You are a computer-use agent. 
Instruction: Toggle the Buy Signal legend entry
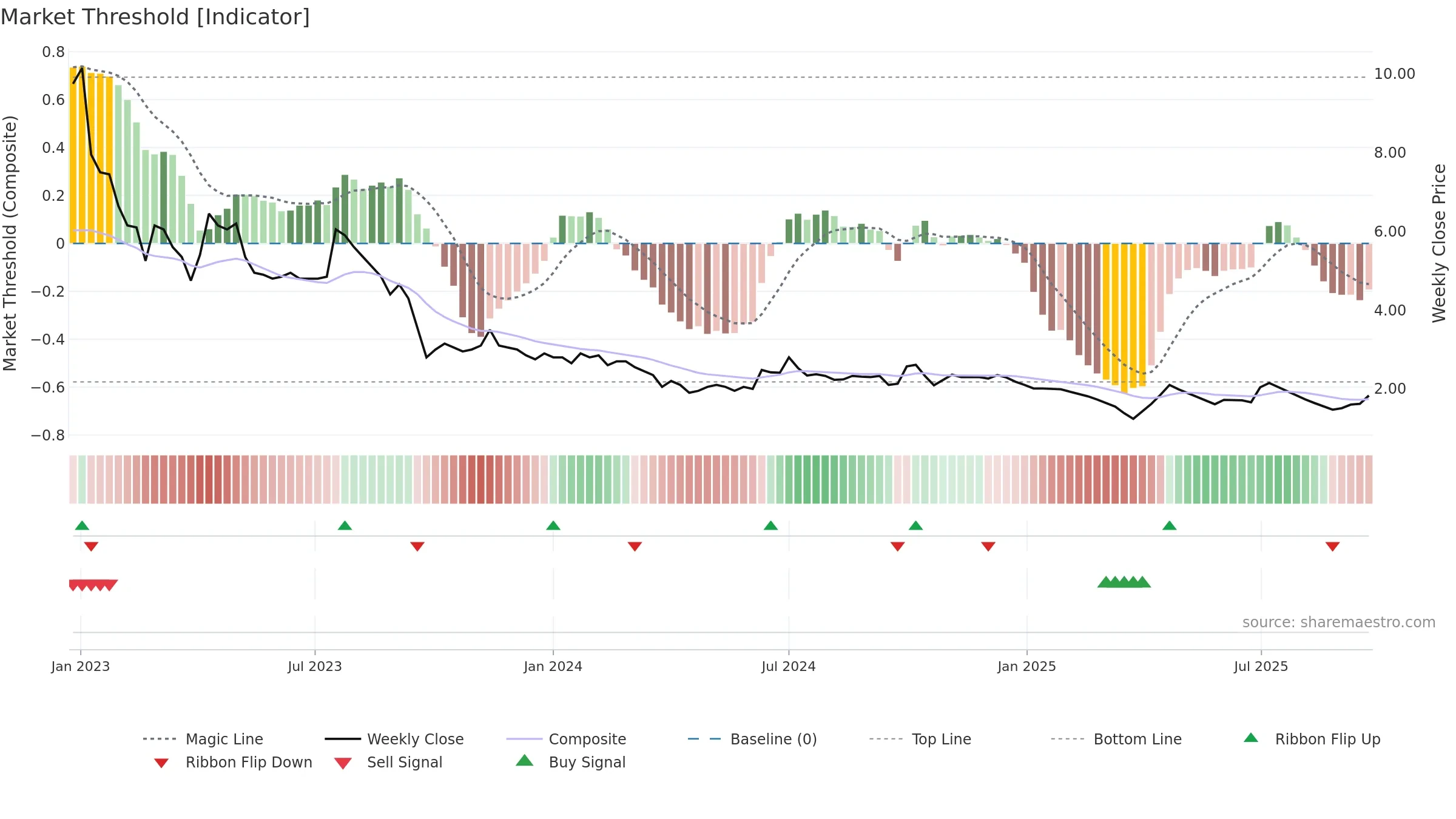(570, 762)
